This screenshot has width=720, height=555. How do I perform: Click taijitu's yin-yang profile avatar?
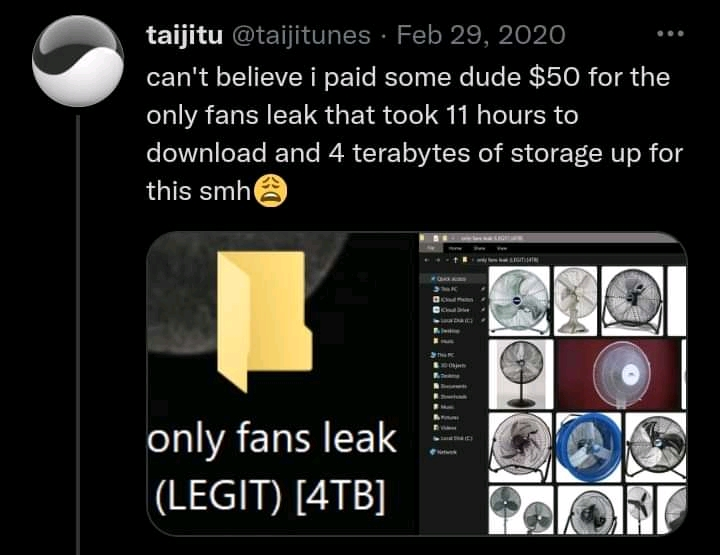pos(78,61)
